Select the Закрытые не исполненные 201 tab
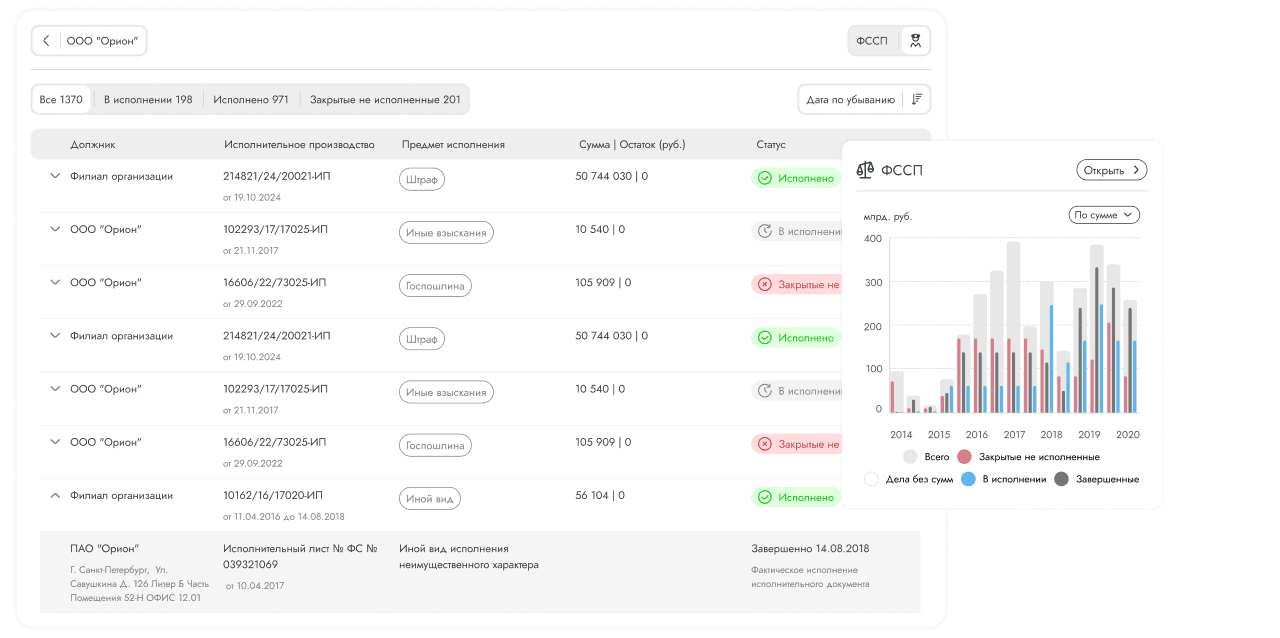The width and height of the screenshot is (1280, 638). tap(385, 99)
